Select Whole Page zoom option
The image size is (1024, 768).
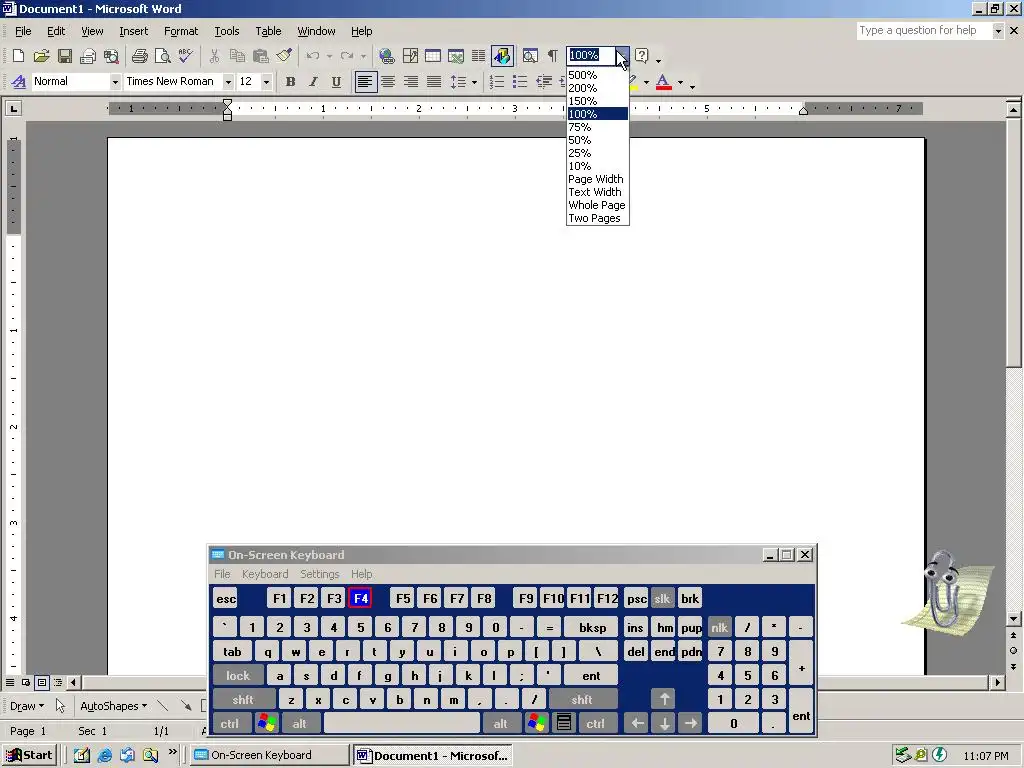coord(598,205)
